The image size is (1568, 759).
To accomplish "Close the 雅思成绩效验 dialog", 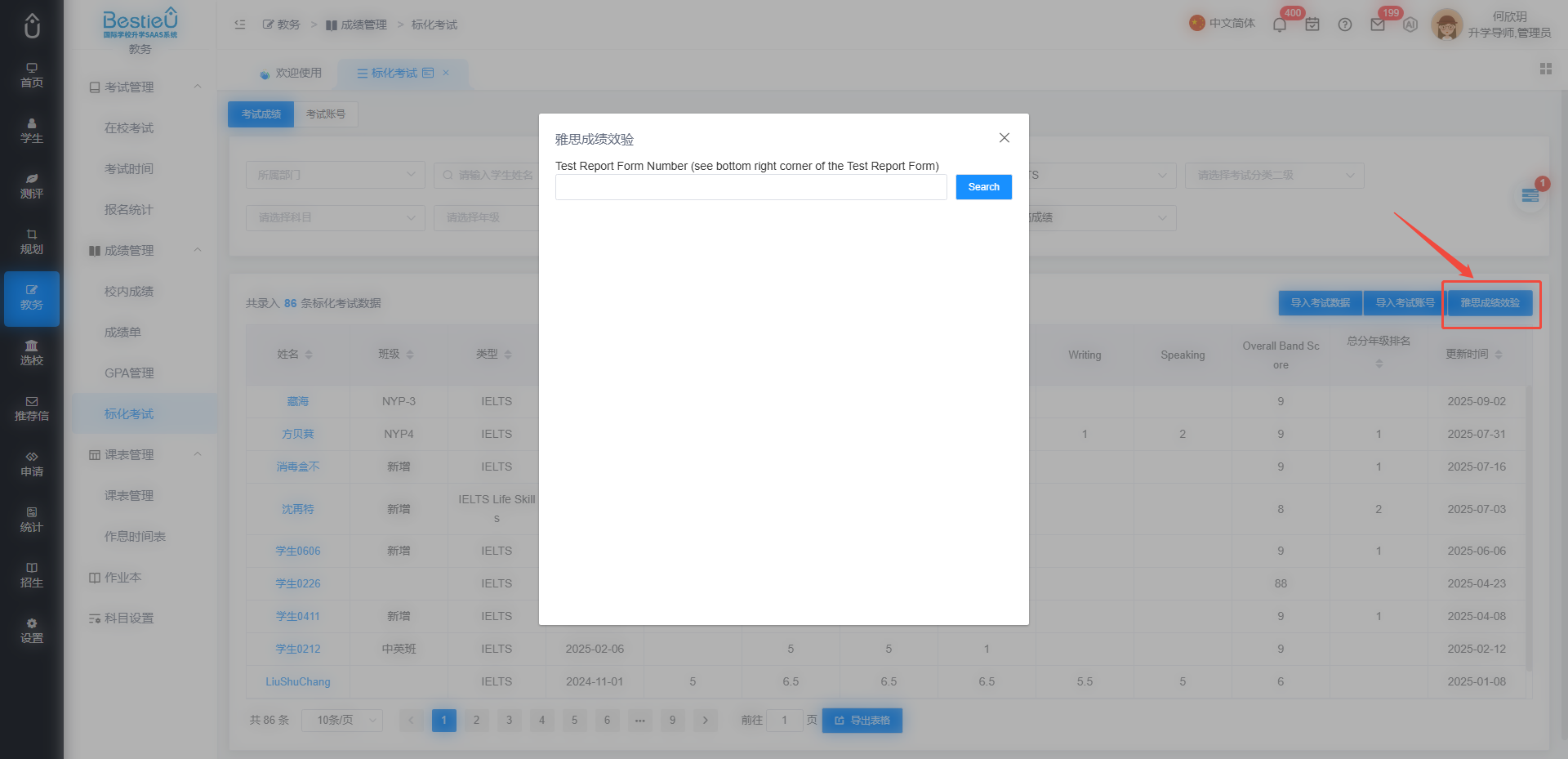I will [1004, 138].
